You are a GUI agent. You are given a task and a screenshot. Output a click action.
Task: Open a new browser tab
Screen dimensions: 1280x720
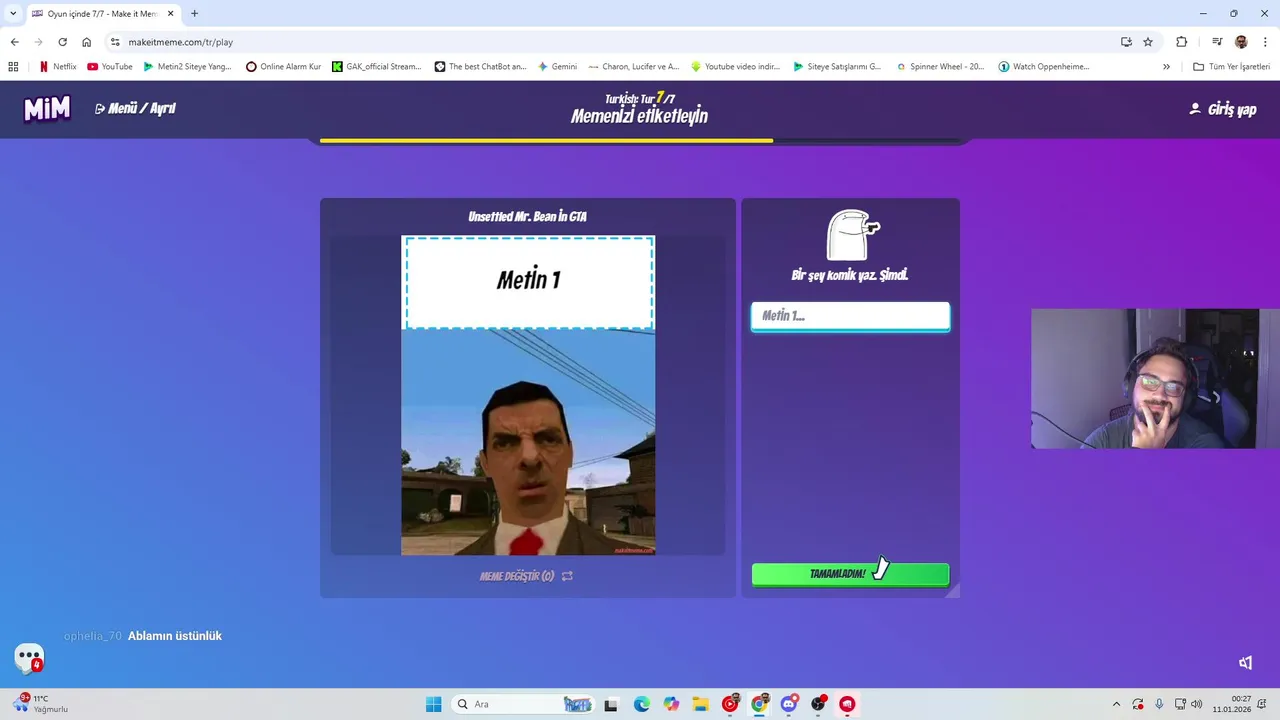click(194, 14)
